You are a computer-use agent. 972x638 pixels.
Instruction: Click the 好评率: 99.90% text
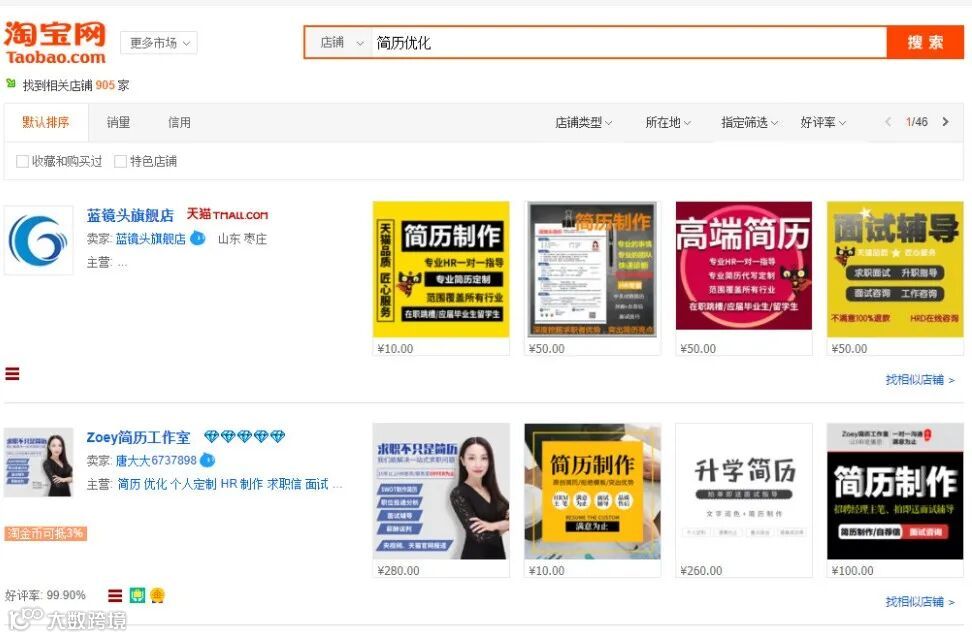45,595
